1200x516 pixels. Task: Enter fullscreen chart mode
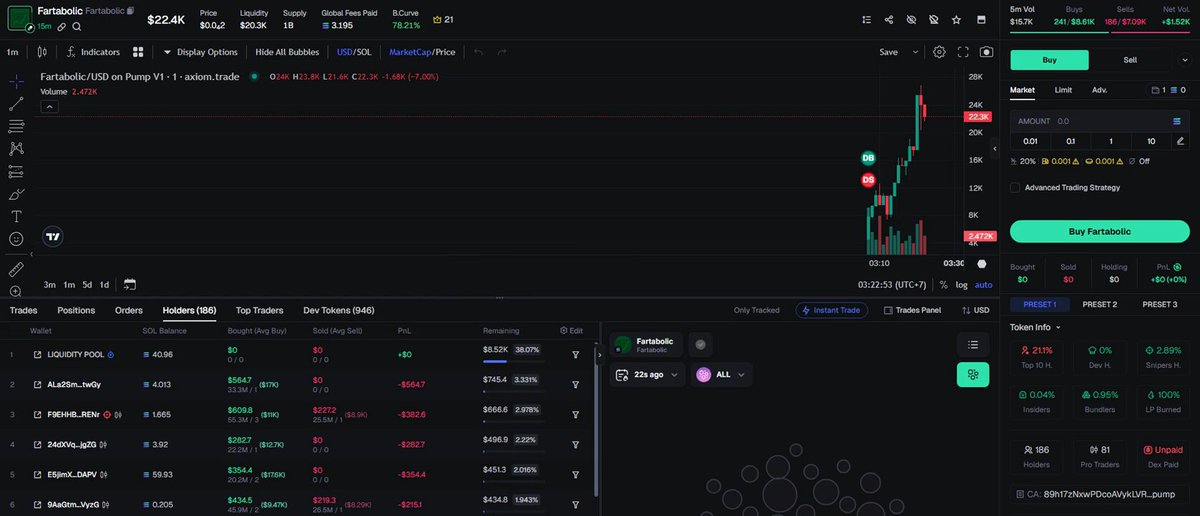click(963, 52)
